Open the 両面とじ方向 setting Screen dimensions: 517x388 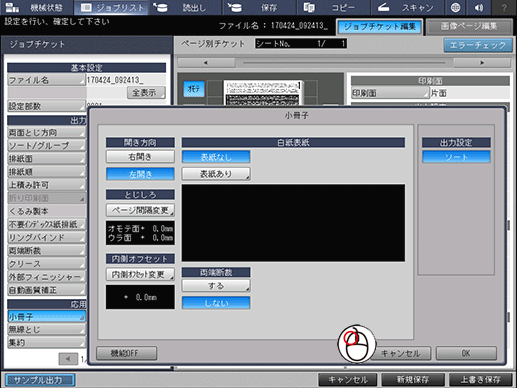[46, 132]
